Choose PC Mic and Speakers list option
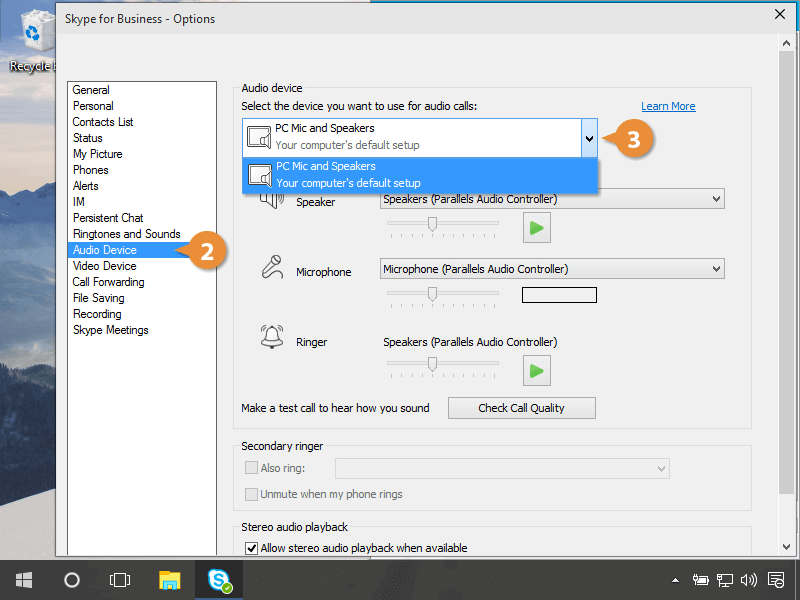Screen dimensions: 800x600 tap(420, 174)
